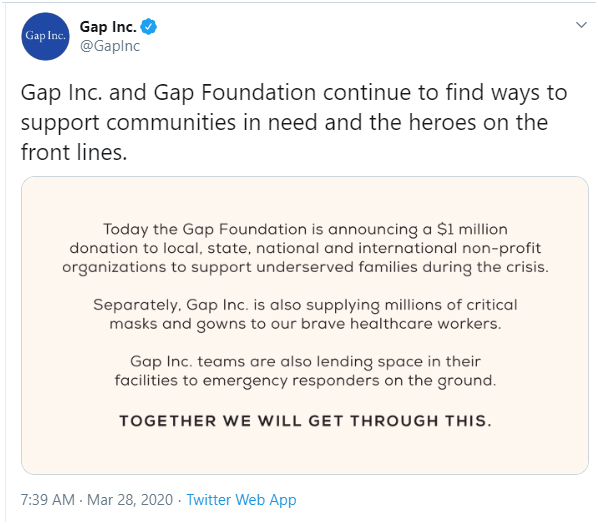Open the attached announcement image card
Image resolution: width=598 pixels, height=524 pixels.
[x=305, y=325]
